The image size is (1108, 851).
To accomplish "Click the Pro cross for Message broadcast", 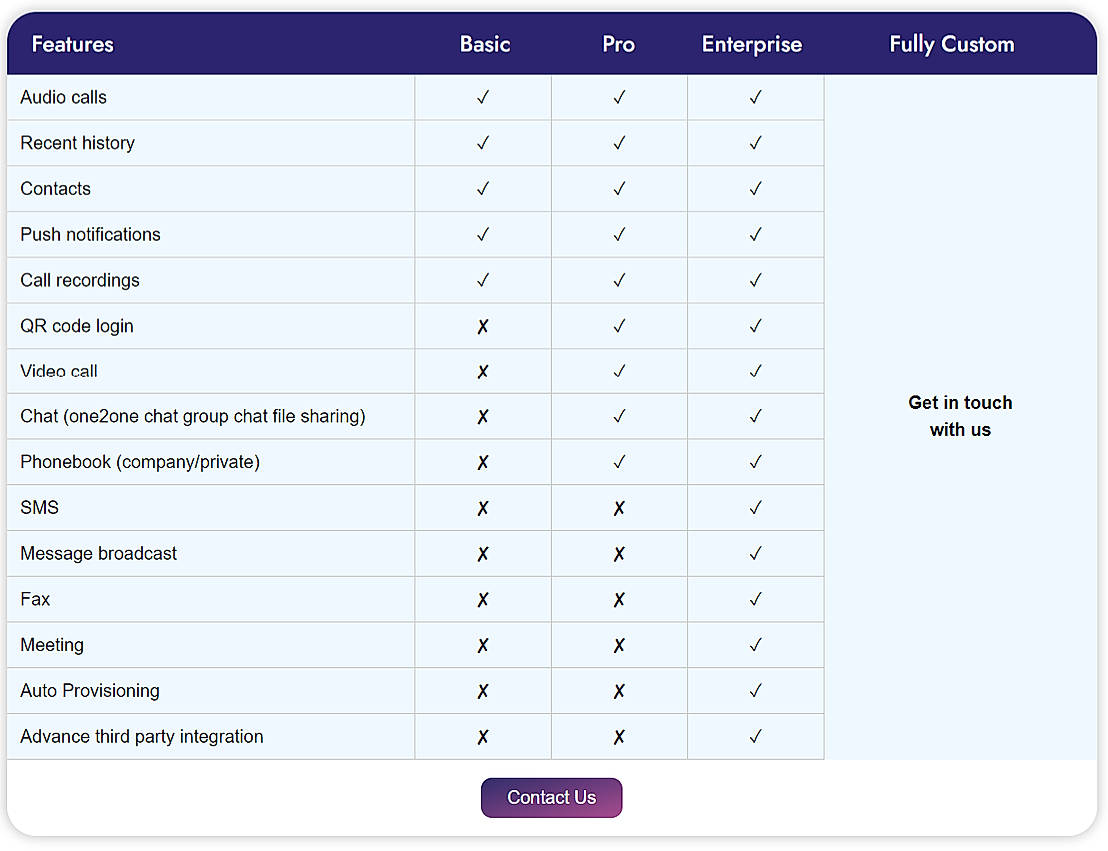I will [619, 554].
